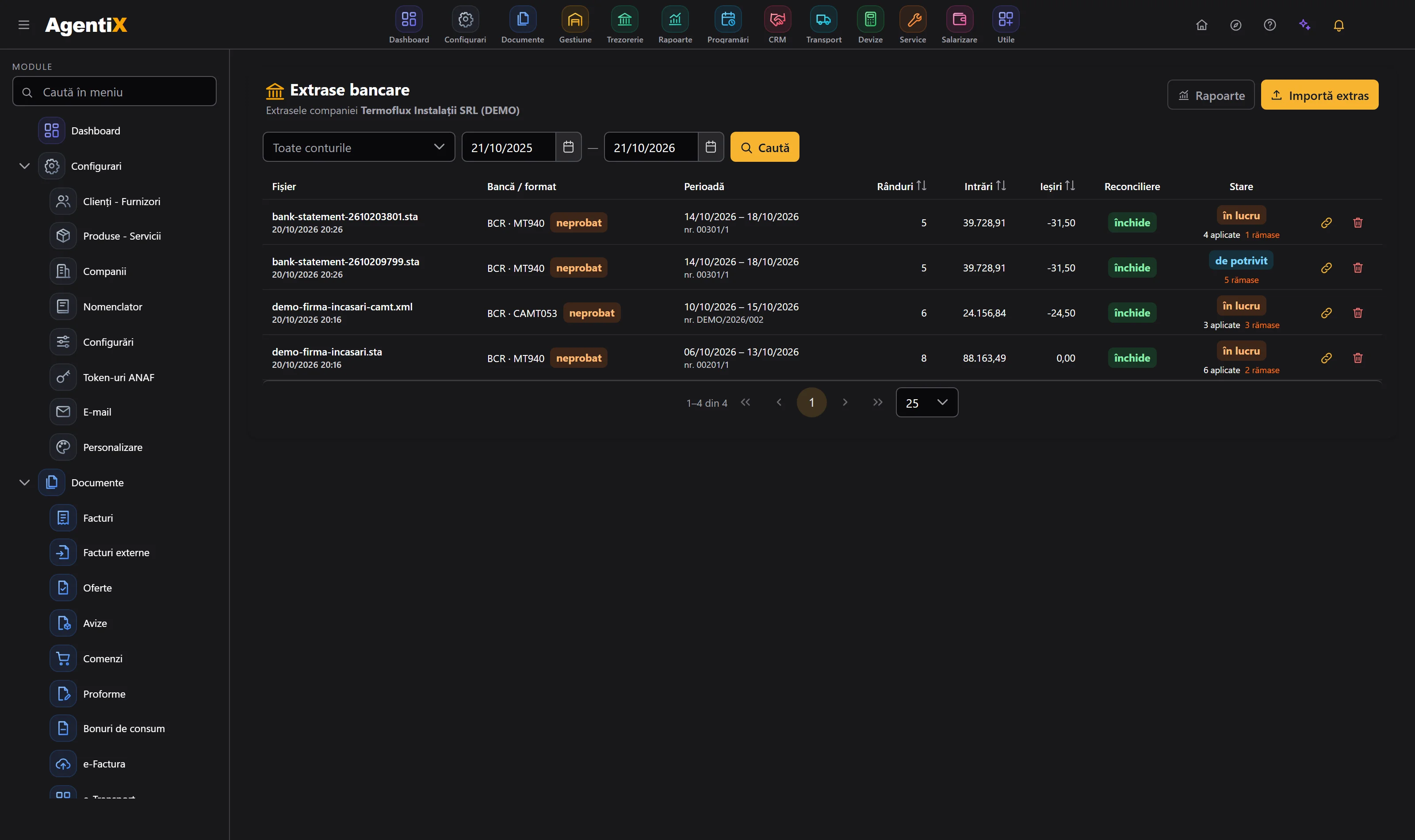Open the Gestiune module icon
The width and height of the screenshot is (1415, 840).
(575, 19)
